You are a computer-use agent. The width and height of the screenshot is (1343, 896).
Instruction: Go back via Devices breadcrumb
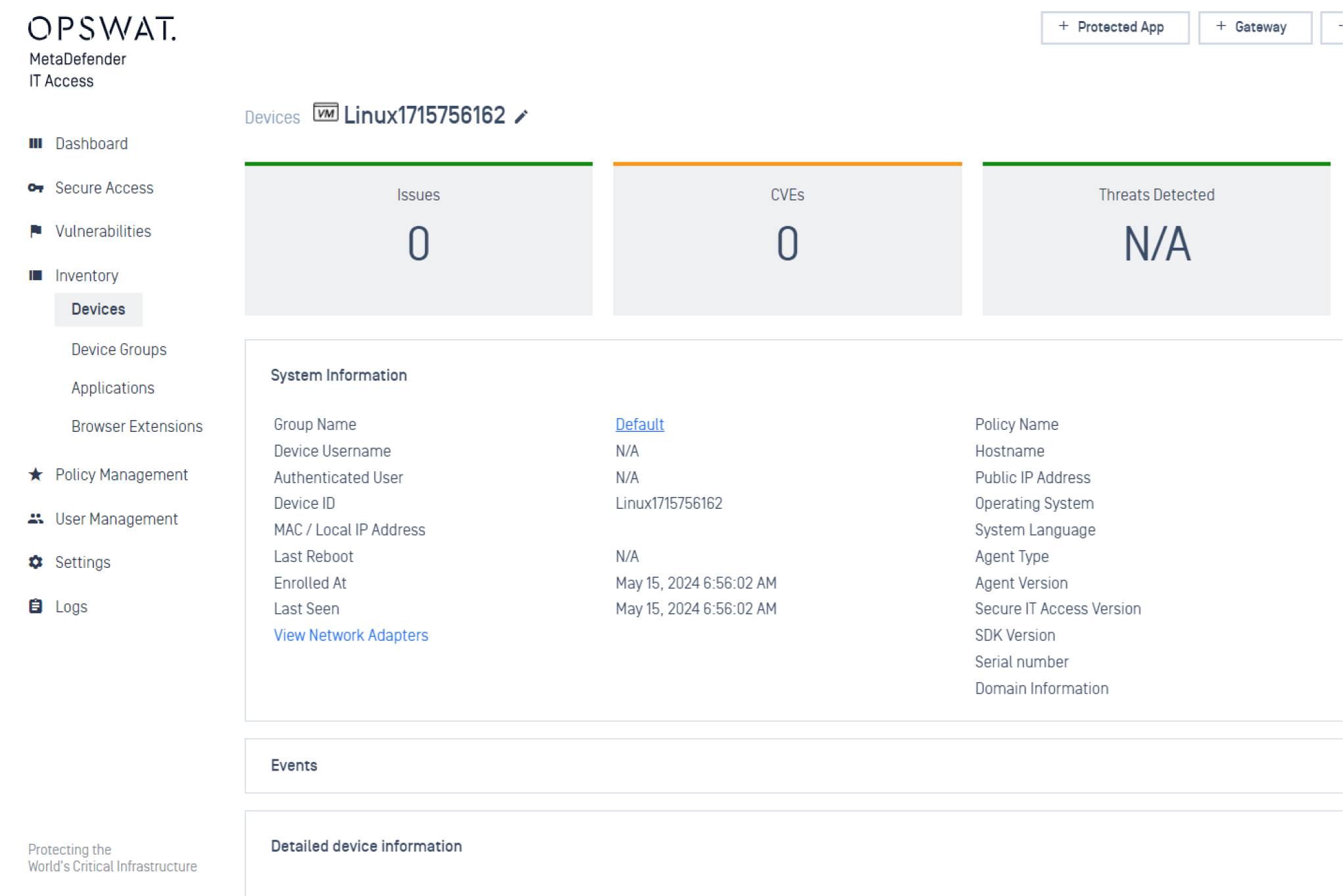pos(272,117)
